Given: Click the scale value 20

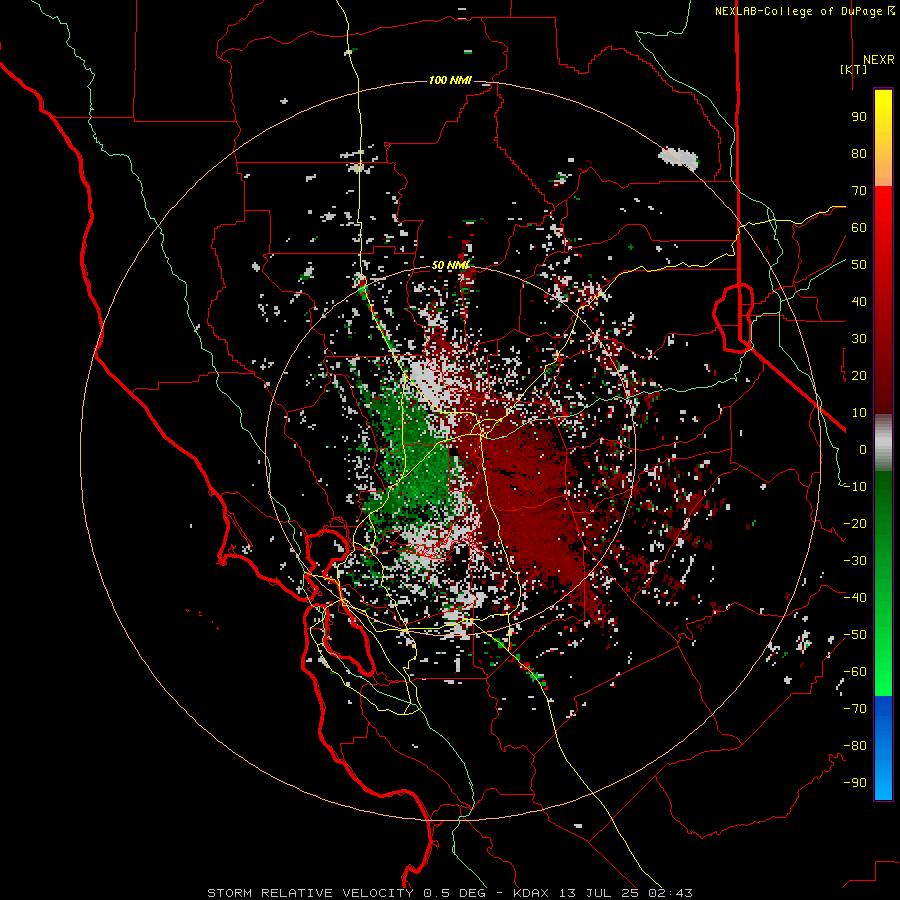Looking at the screenshot, I should [x=859, y=376].
